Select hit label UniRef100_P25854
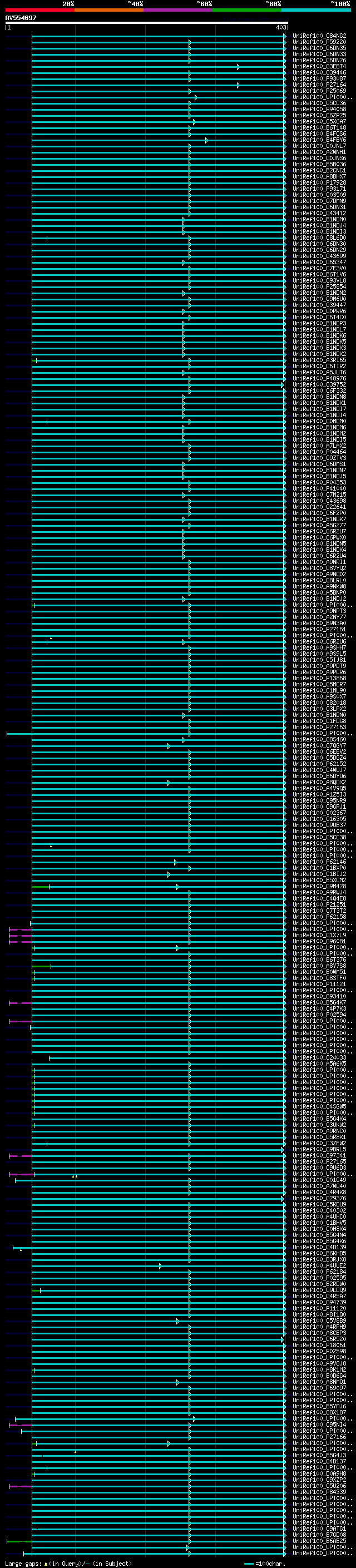This screenshot has width=356, height=1568. pyautogui.click(x=319, y=286)
